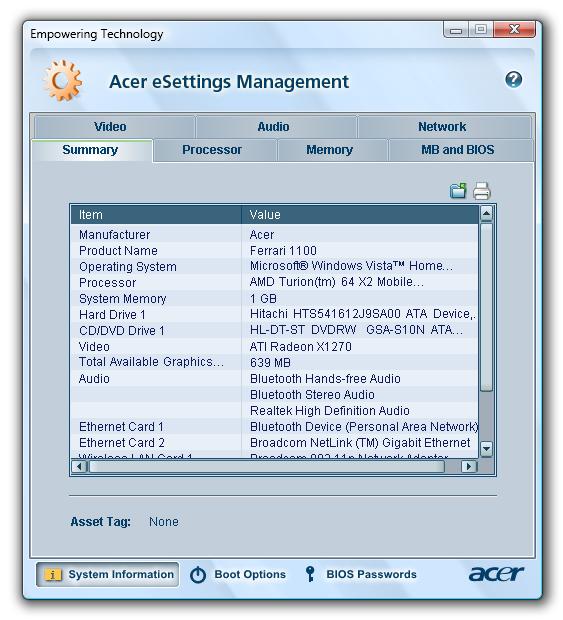Open the MB and BIOS tab
Image resolution: width=563 pixels, height=620 pixels.
pyautogui.click(x=461, y=150)
